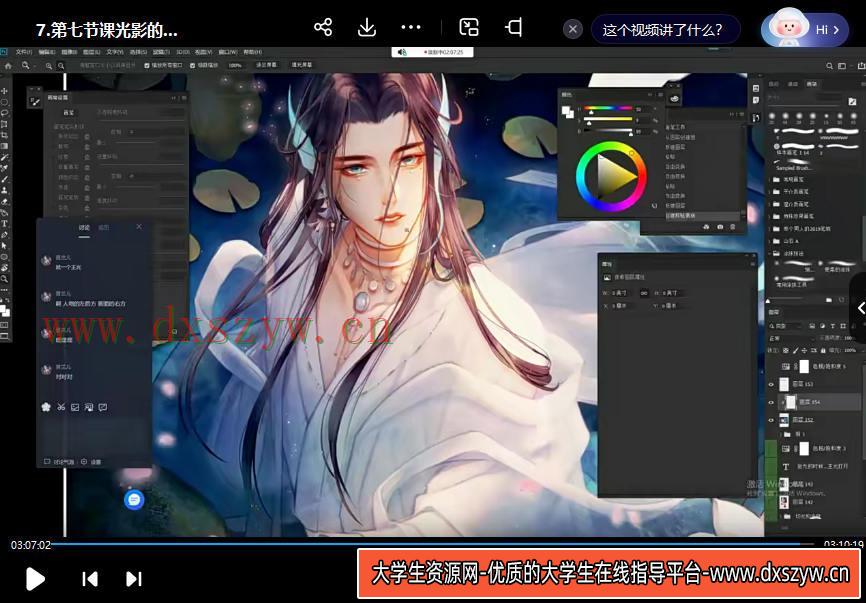Open the layers filter type dropdown
Image resolution: width=866 pixels, height=603 pixels.
point(786,326)
